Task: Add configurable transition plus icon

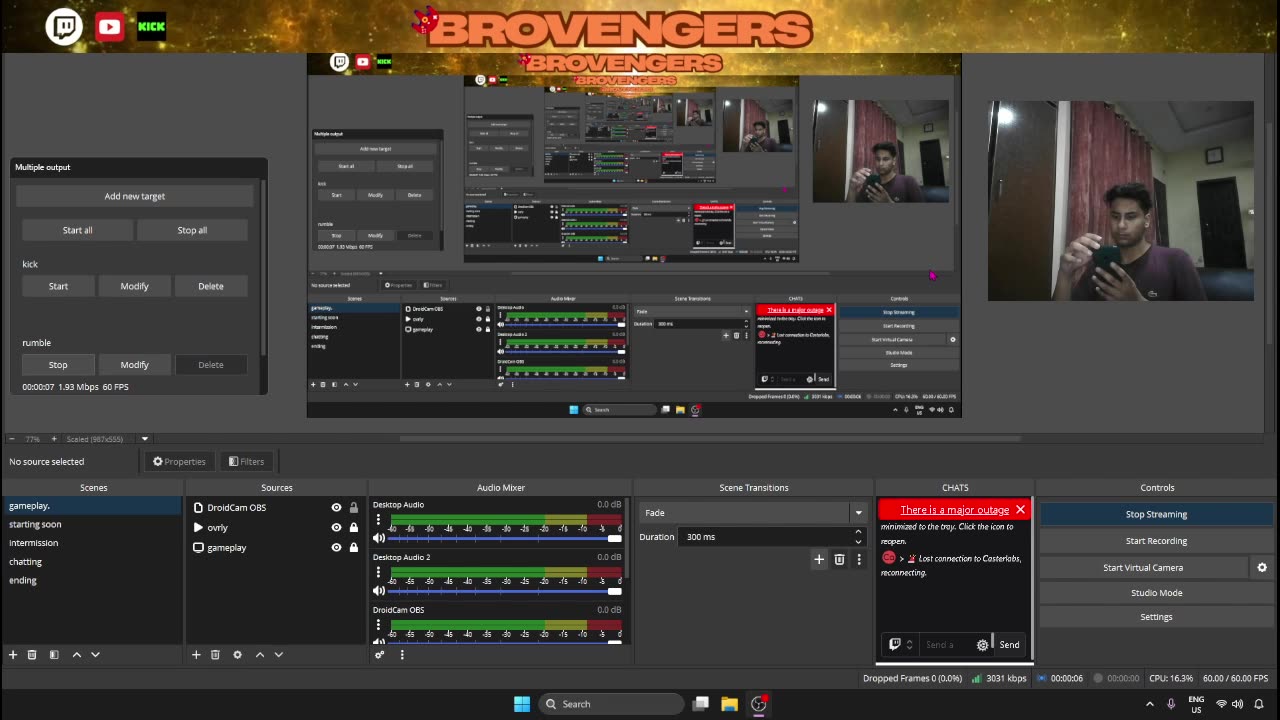Action: click(x=819, y=560)
